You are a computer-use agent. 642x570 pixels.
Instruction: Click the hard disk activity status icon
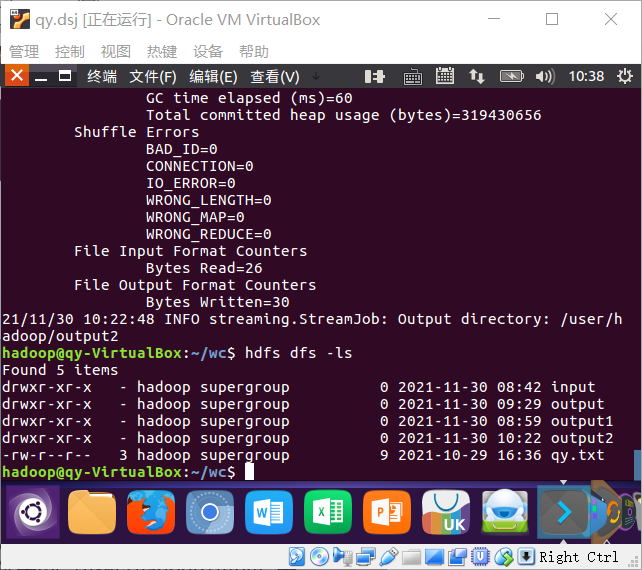[x=297, y=556]
